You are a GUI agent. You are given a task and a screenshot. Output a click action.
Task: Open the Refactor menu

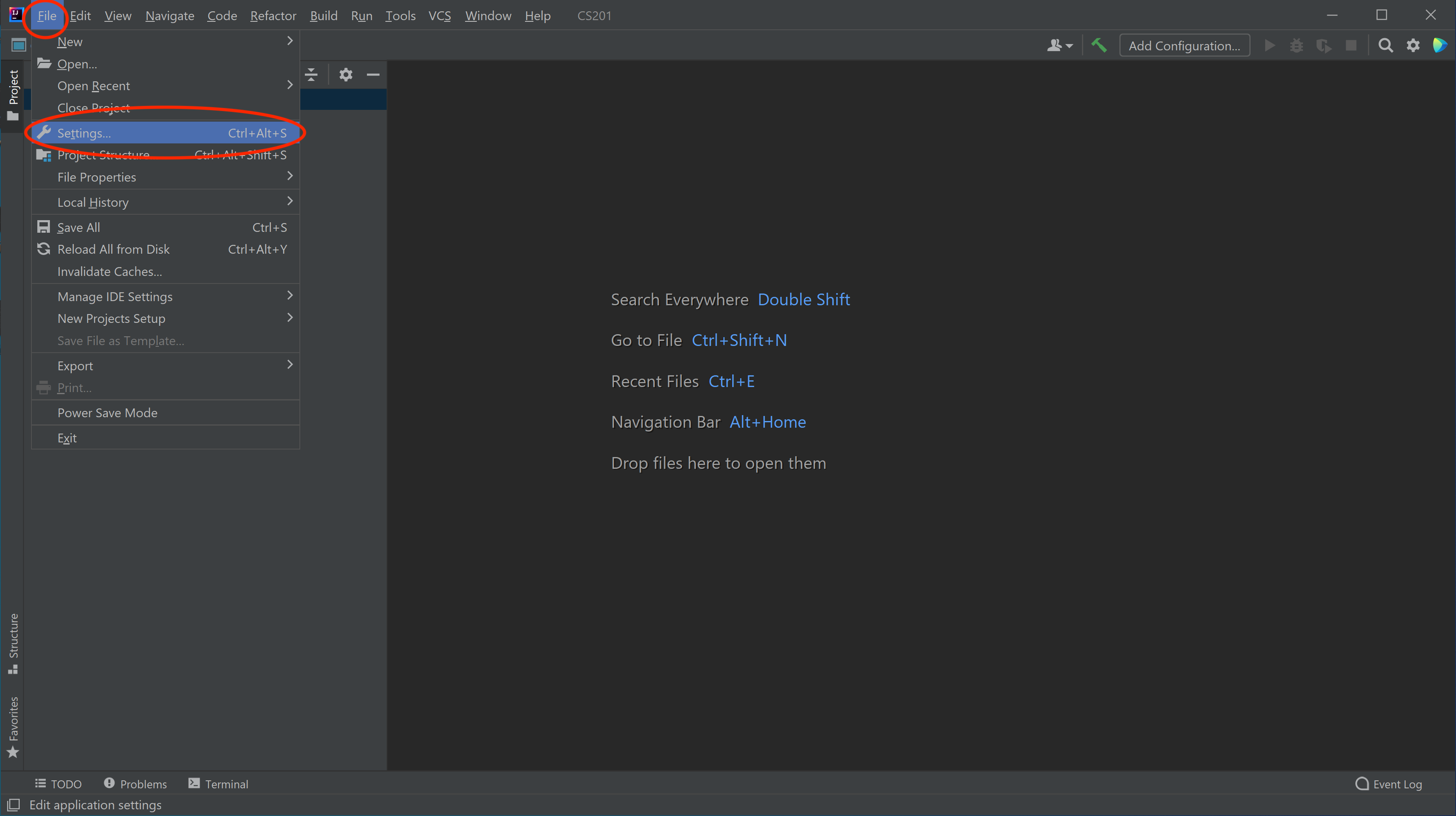273,16
